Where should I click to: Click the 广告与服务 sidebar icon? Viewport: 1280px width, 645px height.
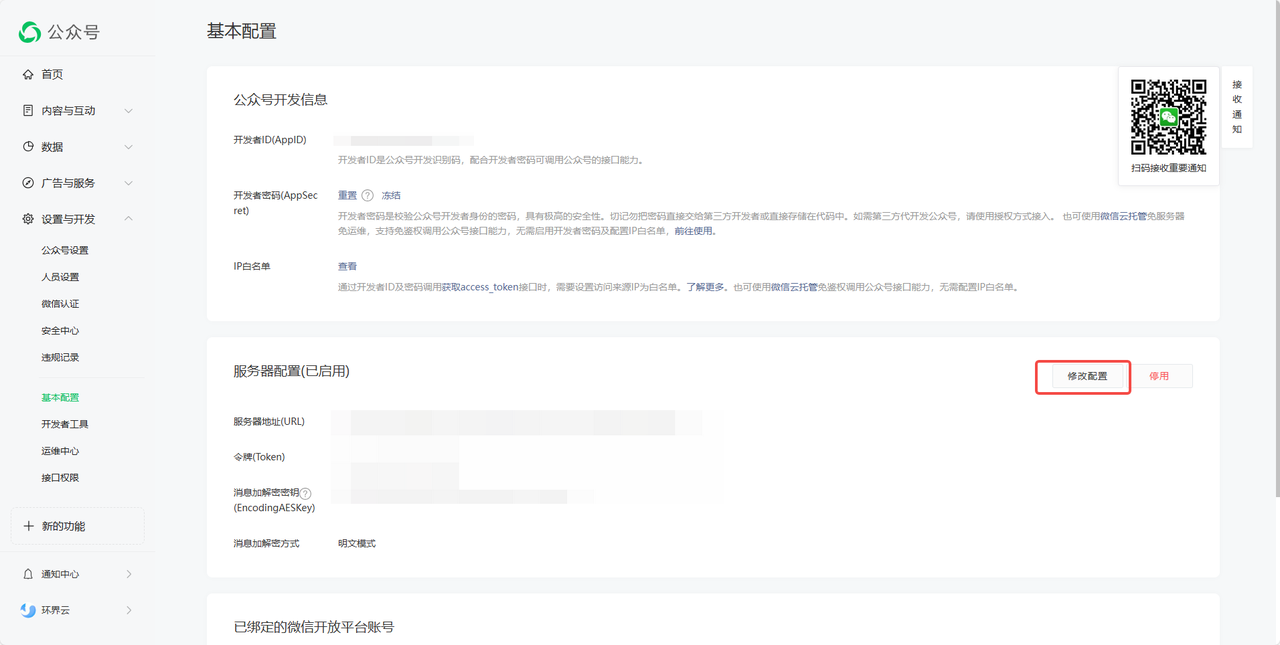pyautogui.click(x=25, y=182)
